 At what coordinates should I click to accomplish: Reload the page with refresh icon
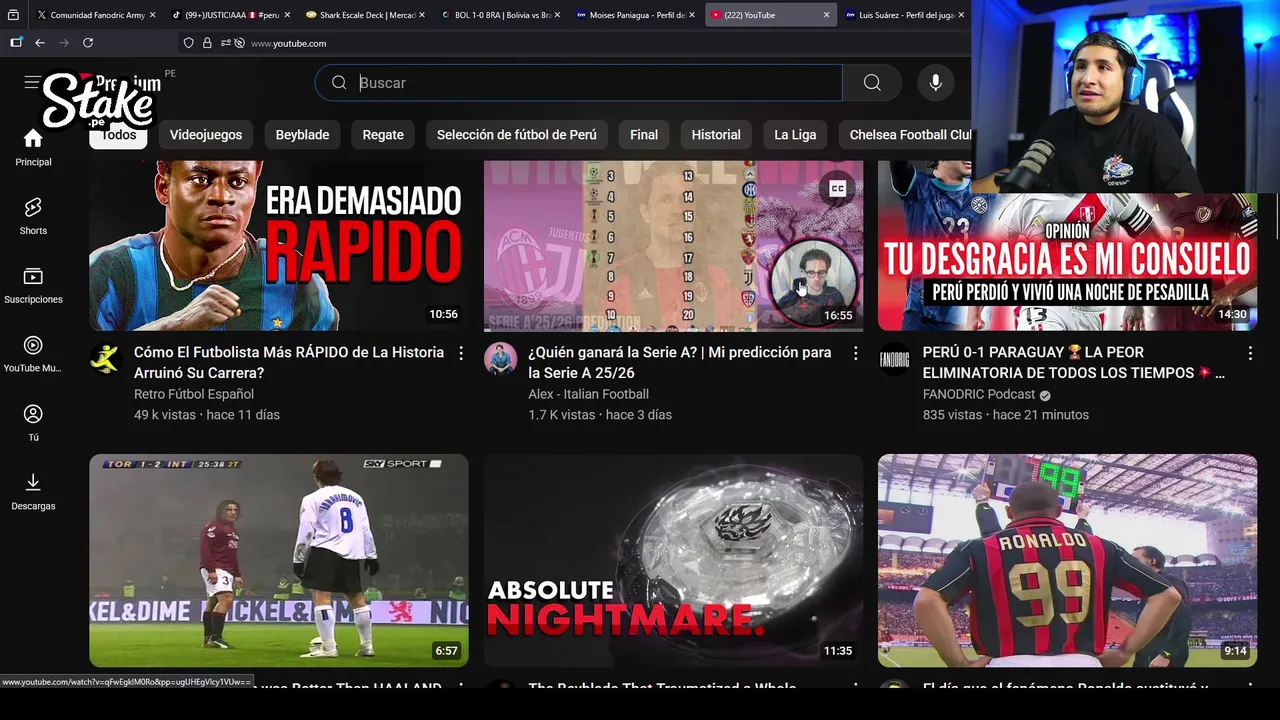(88, 43)
